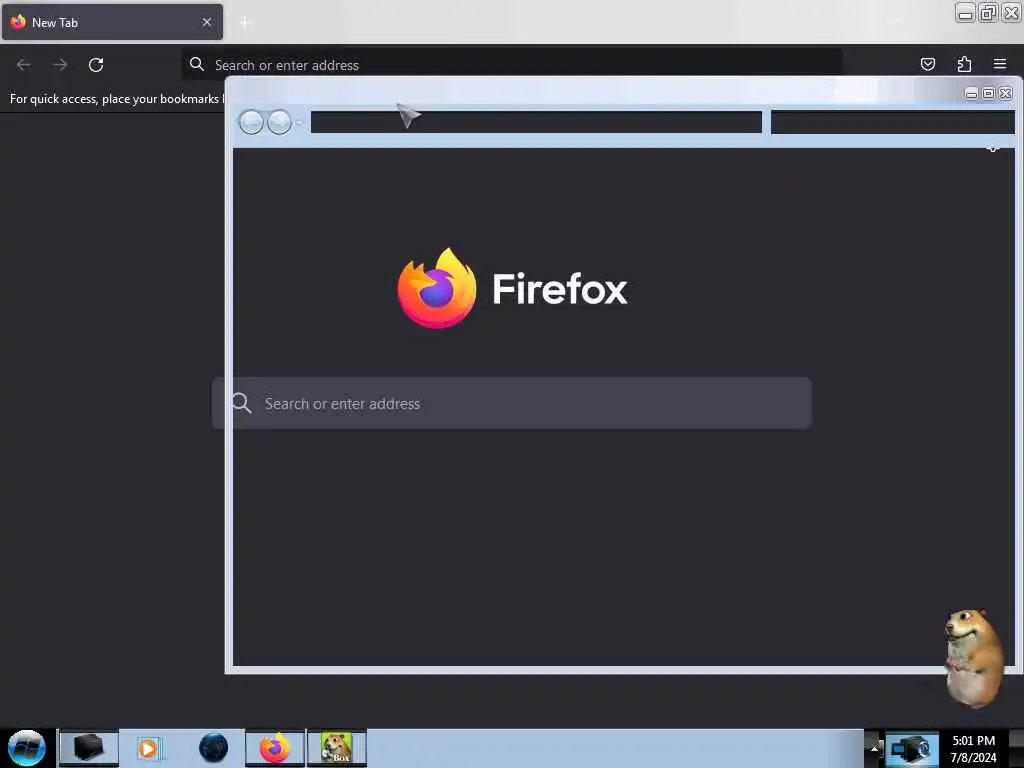Open the media player taskbar icon
This screenshot has height=768, width=1024.
[x=148, y=748]
